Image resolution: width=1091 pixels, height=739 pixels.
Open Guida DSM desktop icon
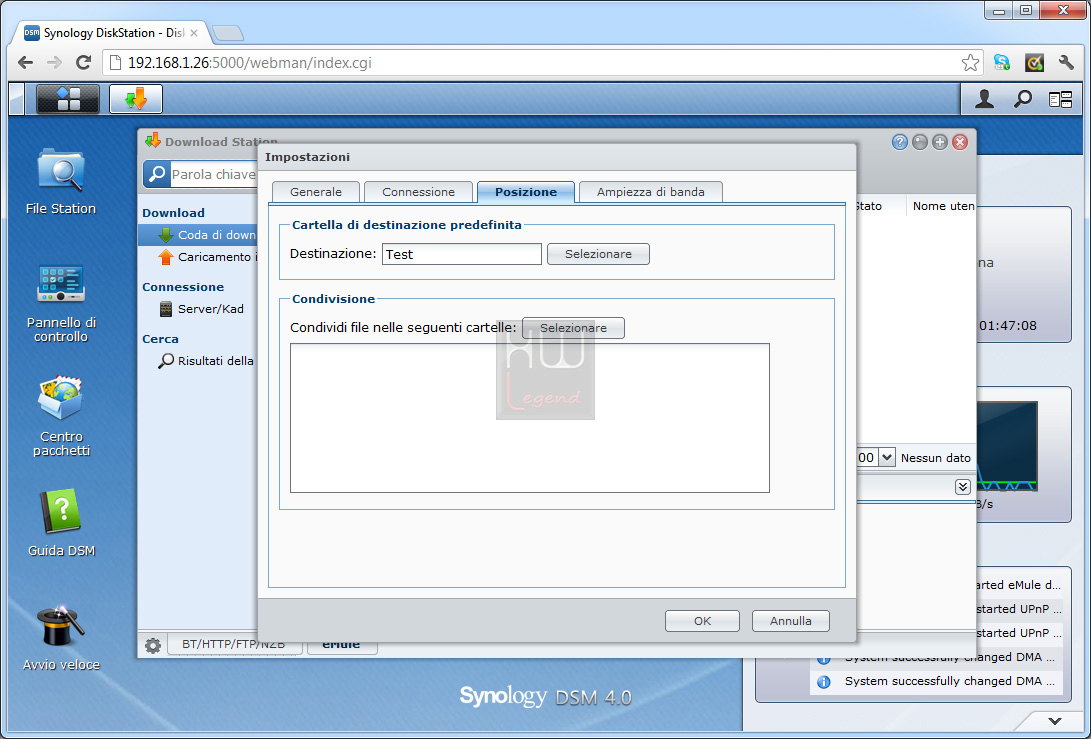[x=61, y=522]
